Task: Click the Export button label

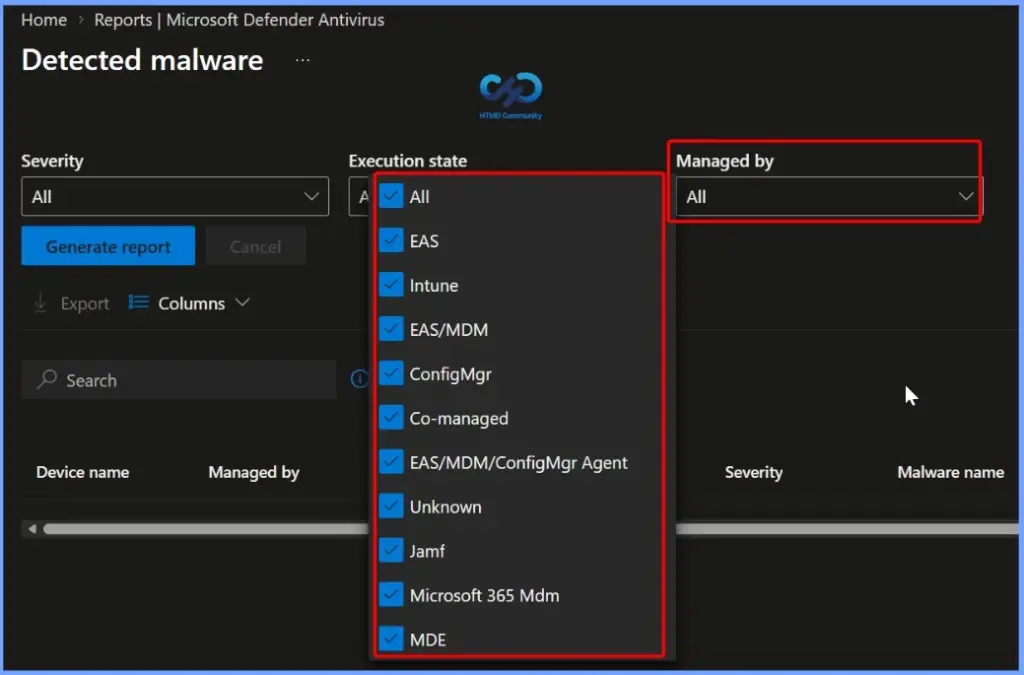Action: pyautogui.click(x=85, y=304)
